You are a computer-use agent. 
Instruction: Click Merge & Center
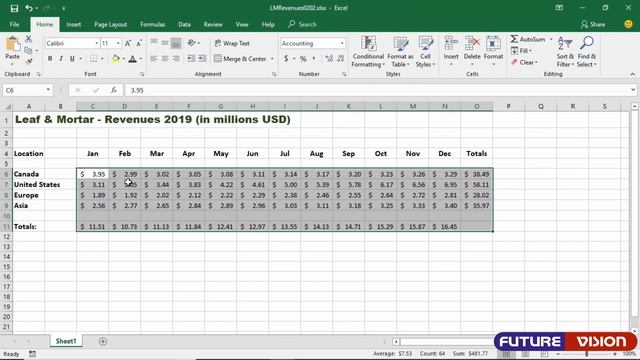[x=240, y=59]
